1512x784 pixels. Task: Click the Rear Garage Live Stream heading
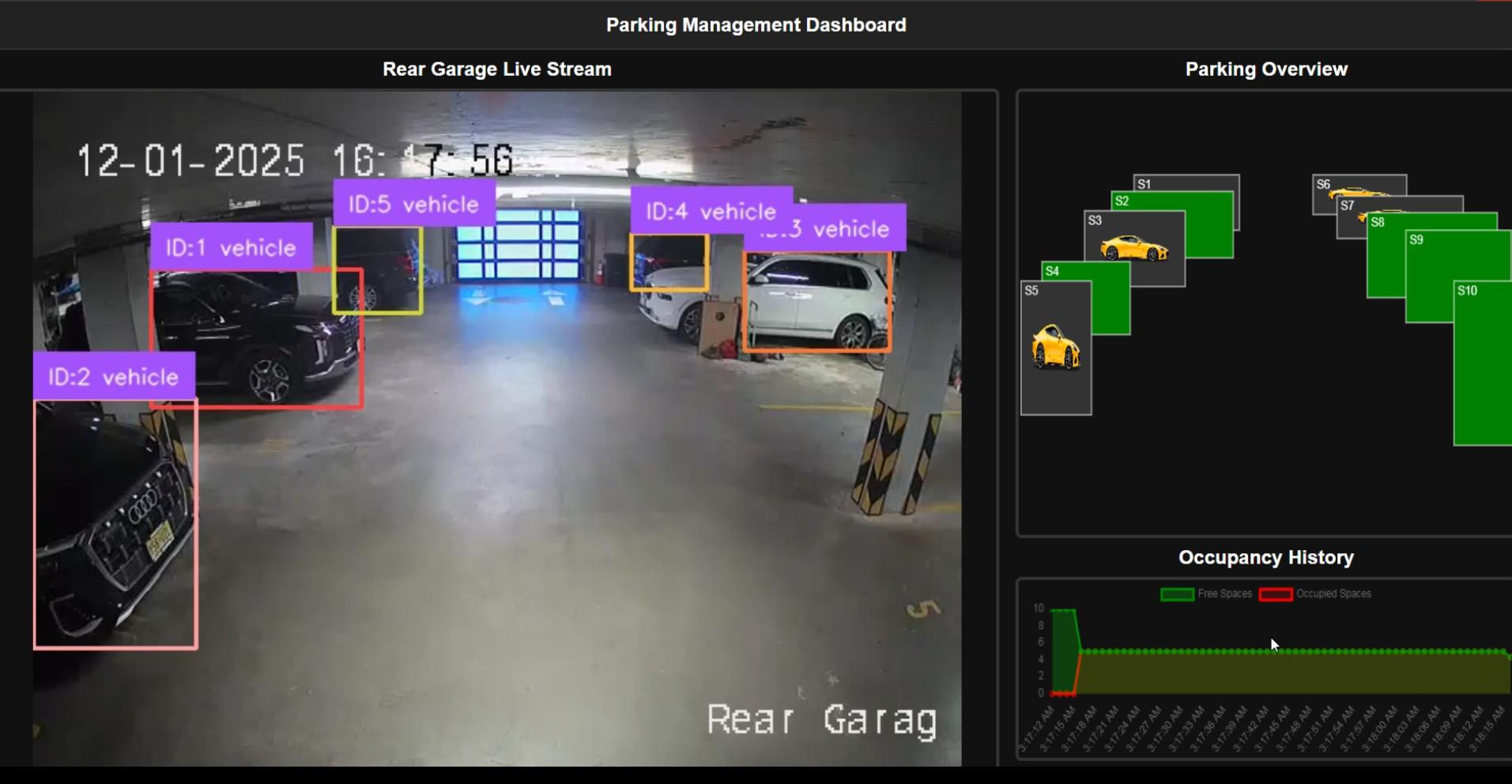coord(497,70)
